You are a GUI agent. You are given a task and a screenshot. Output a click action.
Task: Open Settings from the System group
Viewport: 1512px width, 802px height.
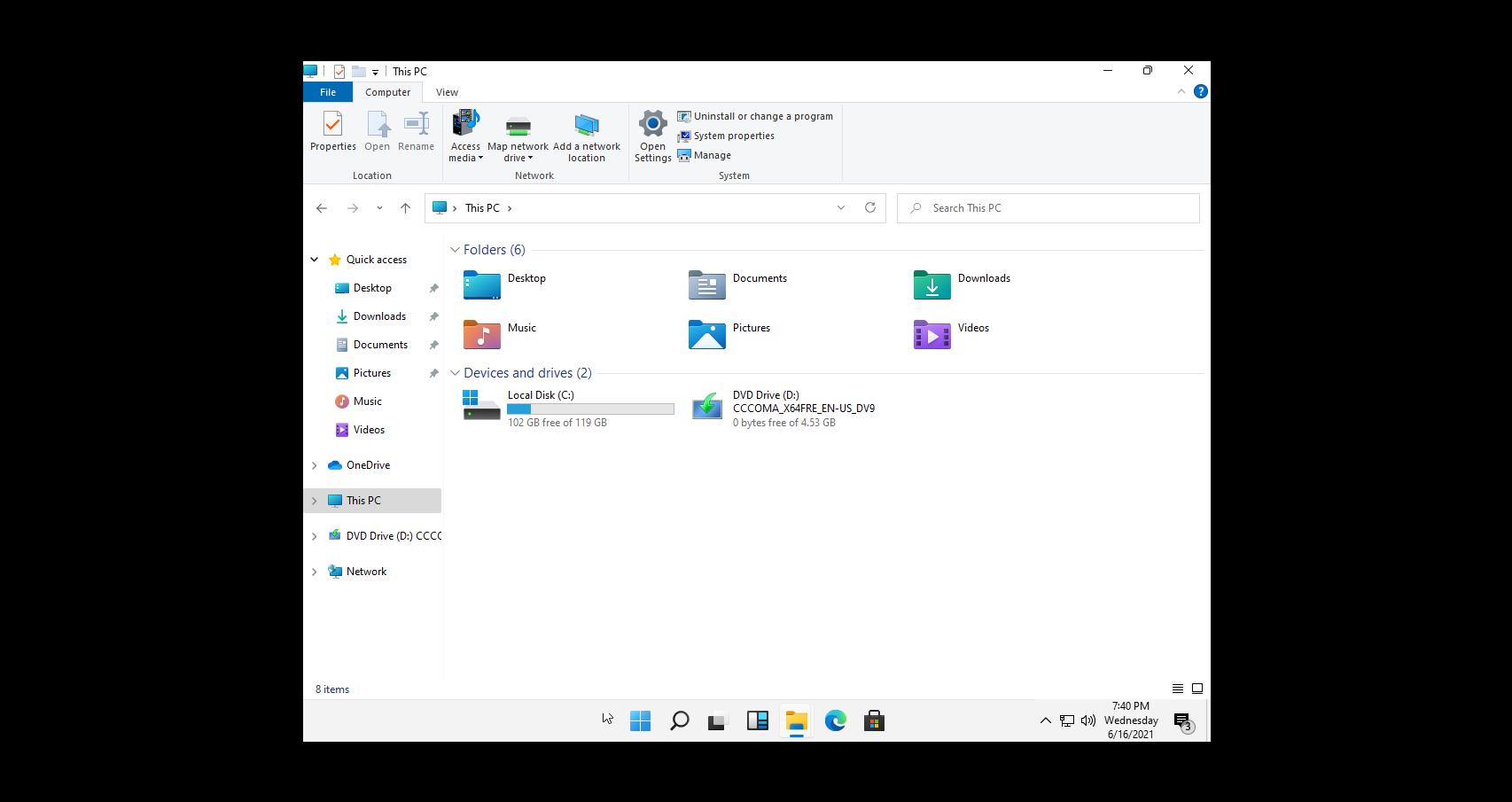click(x=651, y=131)
